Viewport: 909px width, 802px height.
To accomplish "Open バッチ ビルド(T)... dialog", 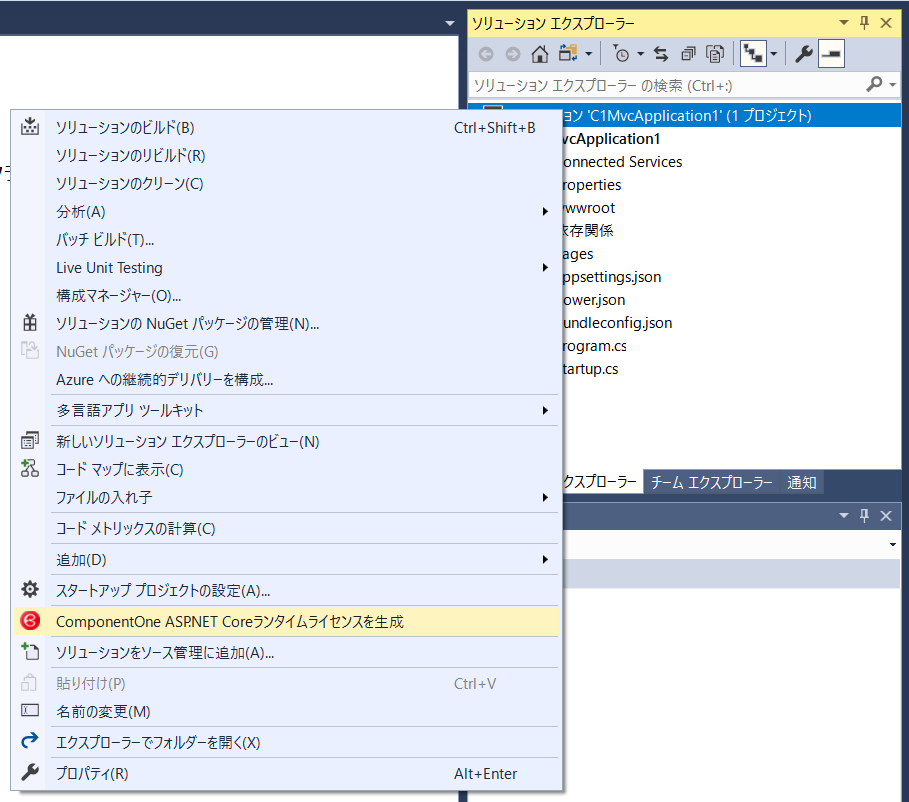I will pyautogui.click(x=286, y=239).
